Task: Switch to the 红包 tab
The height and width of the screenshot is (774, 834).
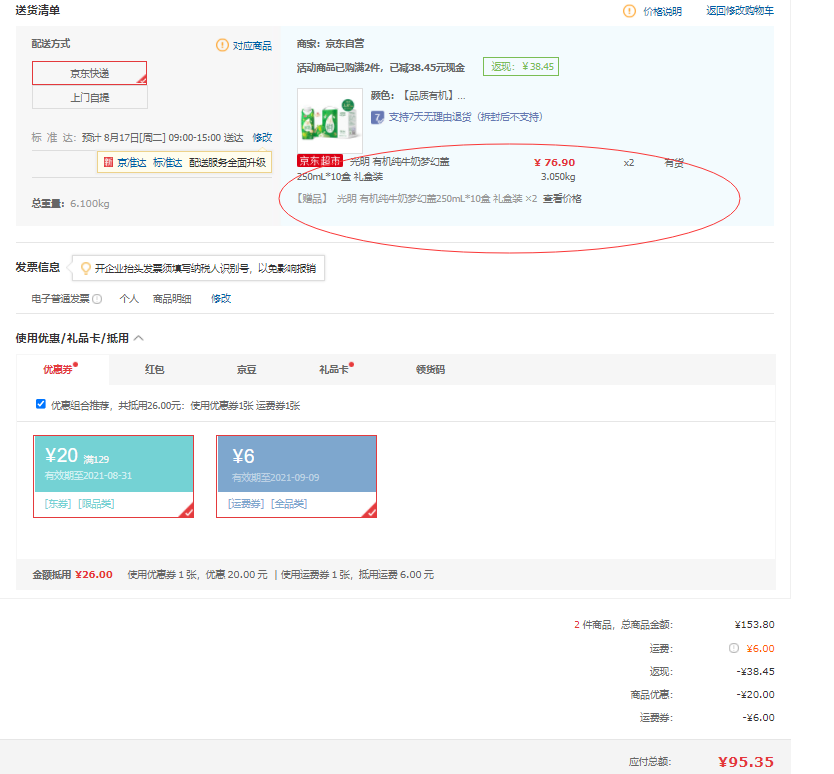Action: tap(154, 369)
